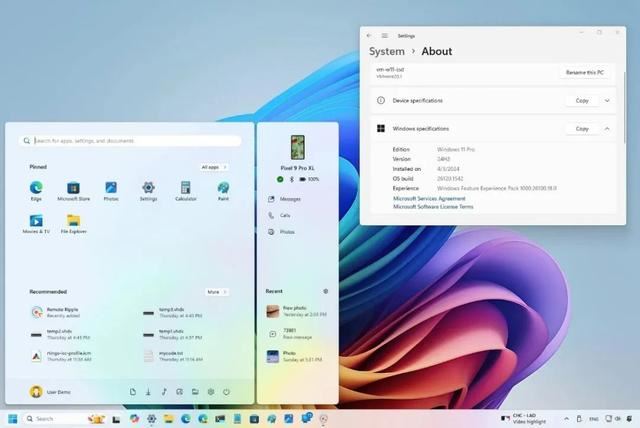Open Music folder icon in Start footer

pos(164,392)
